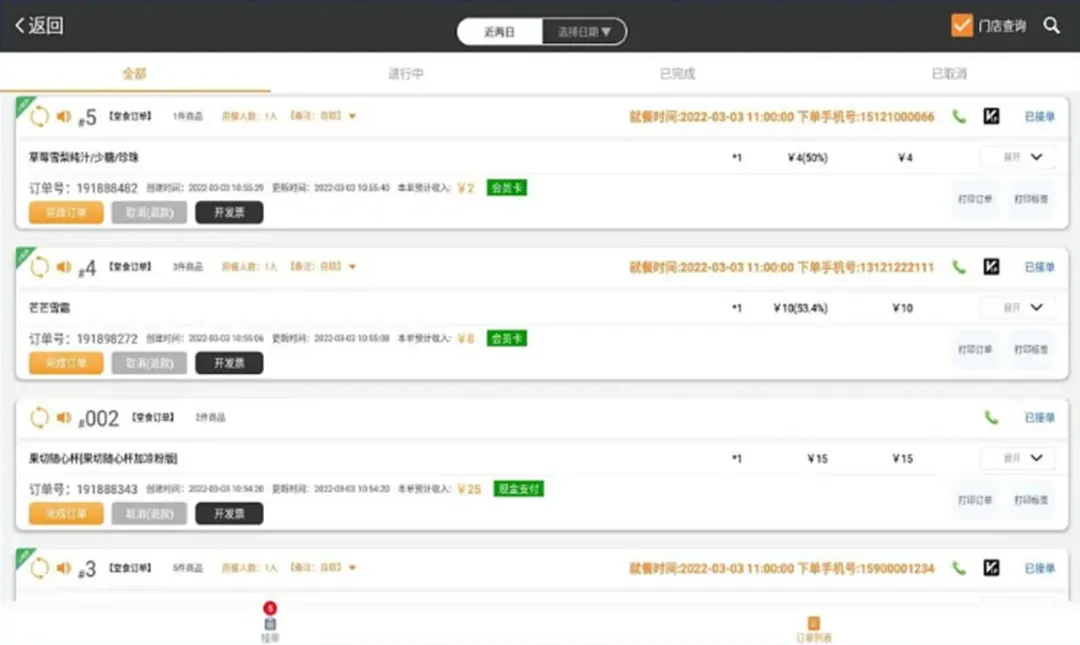The image size is (1080, 645).
Task: Expand the remarks arrow on order #4 header
Action: tap(352, 267)
